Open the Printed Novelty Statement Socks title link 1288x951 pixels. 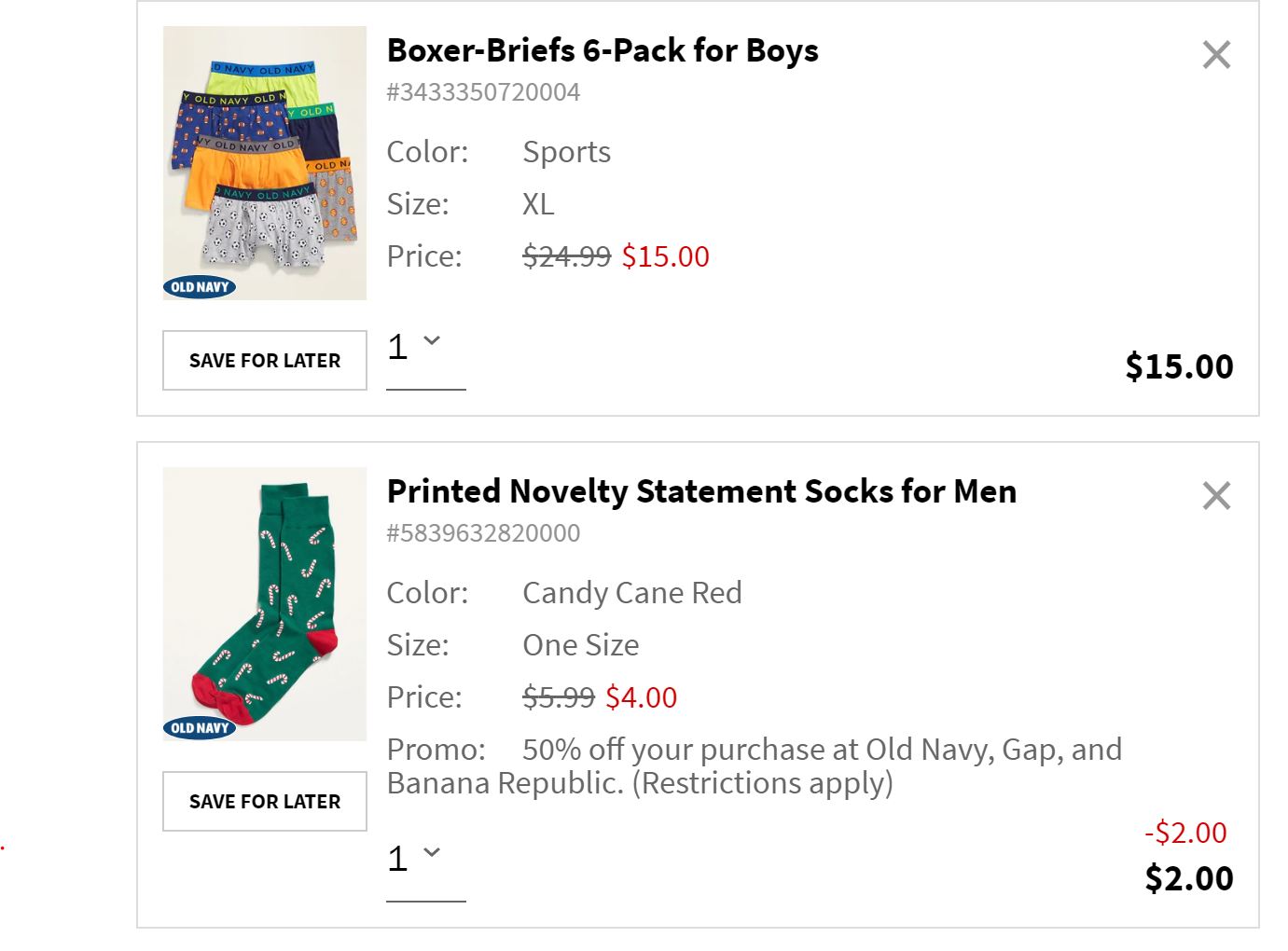click(x=701, y=491)
